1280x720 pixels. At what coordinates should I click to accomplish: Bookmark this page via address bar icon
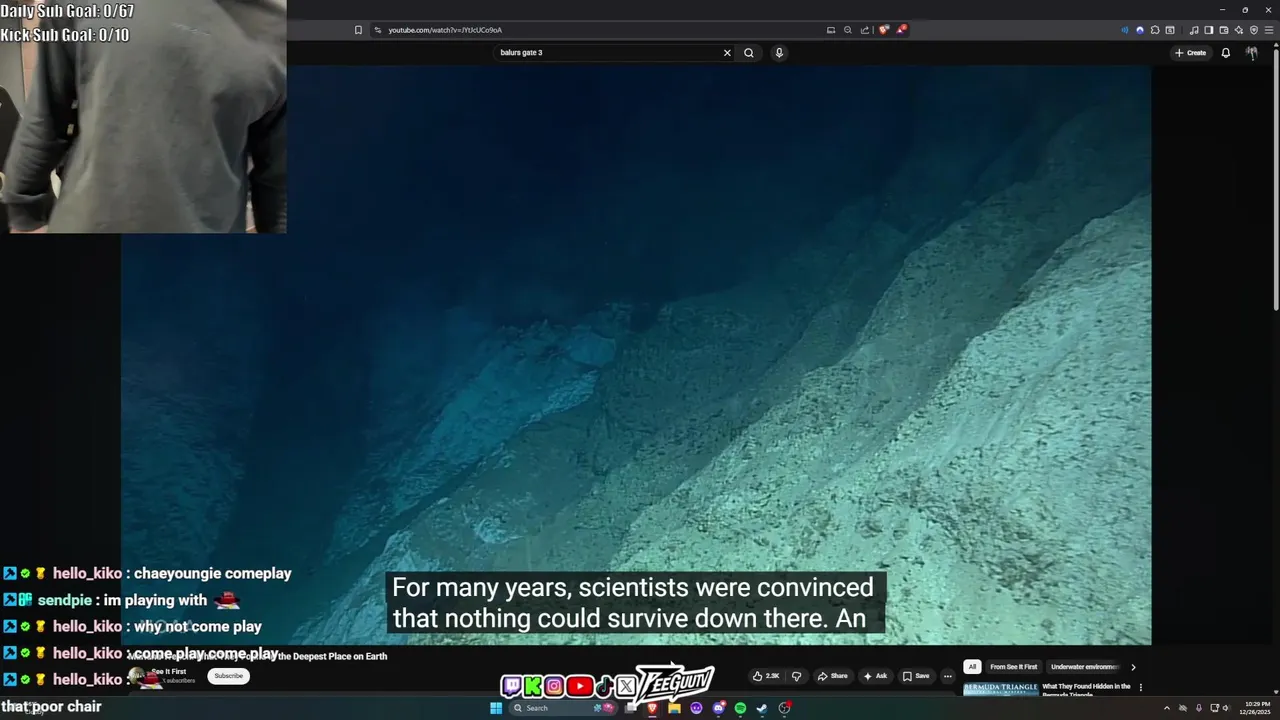coord(358,30)
